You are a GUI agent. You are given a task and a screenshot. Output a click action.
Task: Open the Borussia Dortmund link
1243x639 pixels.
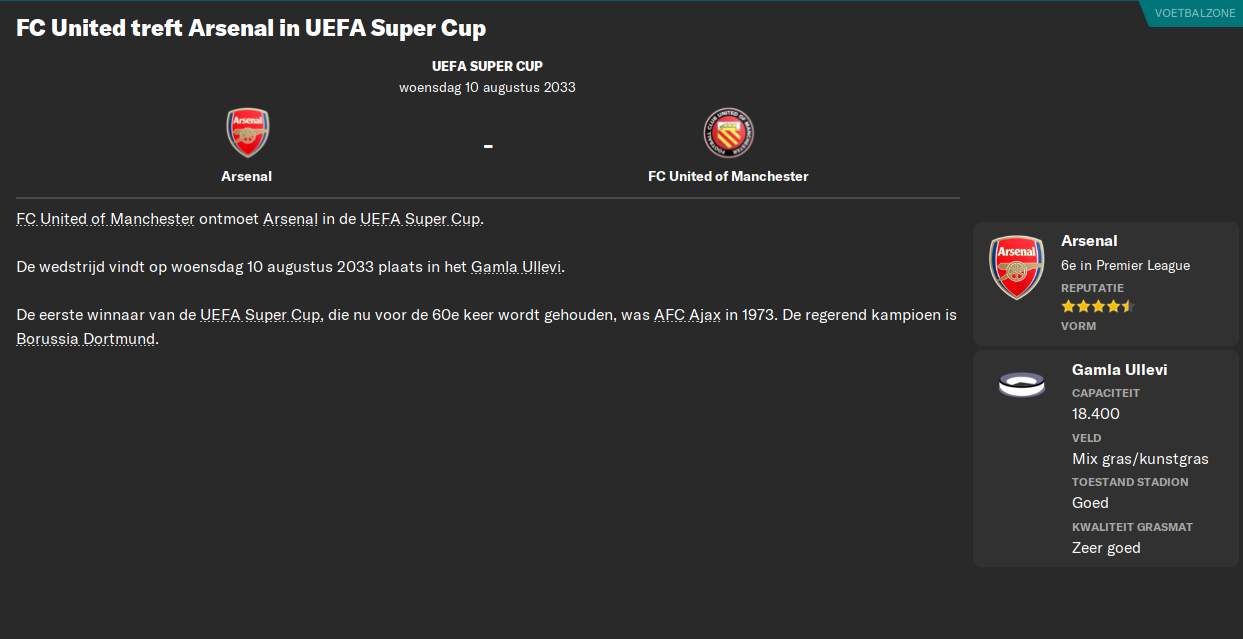pos(83,338)
